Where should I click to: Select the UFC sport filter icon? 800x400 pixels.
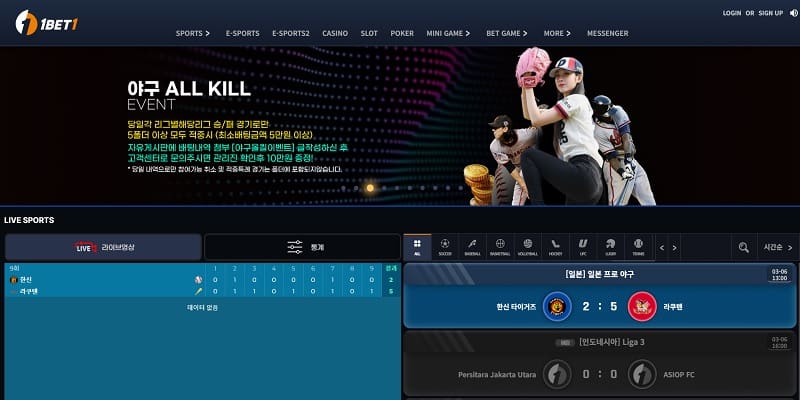(583, 246)
